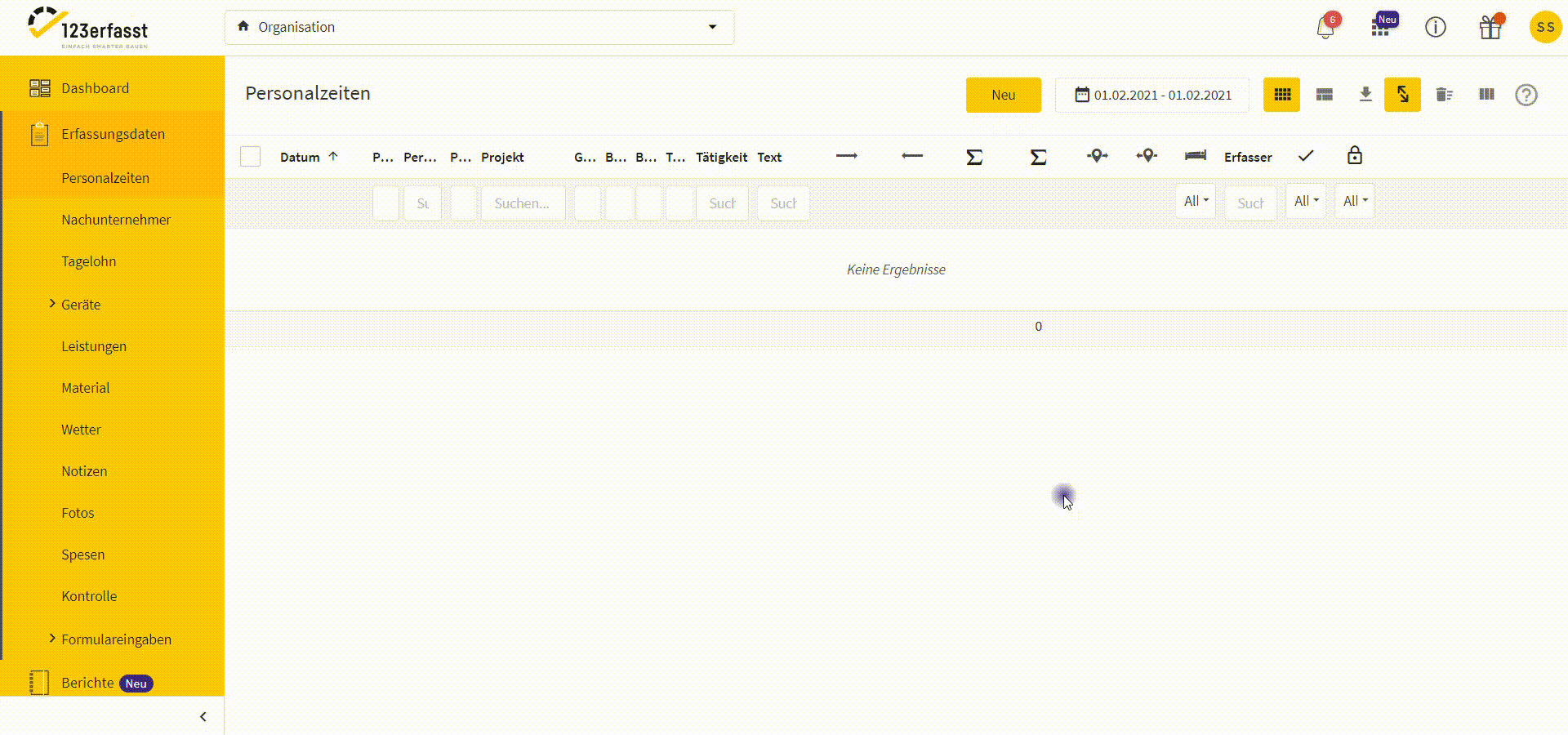Click the bed overnight column header
The width and height of the screenshot is (1568, 735).
click(x=1196, y=155)
